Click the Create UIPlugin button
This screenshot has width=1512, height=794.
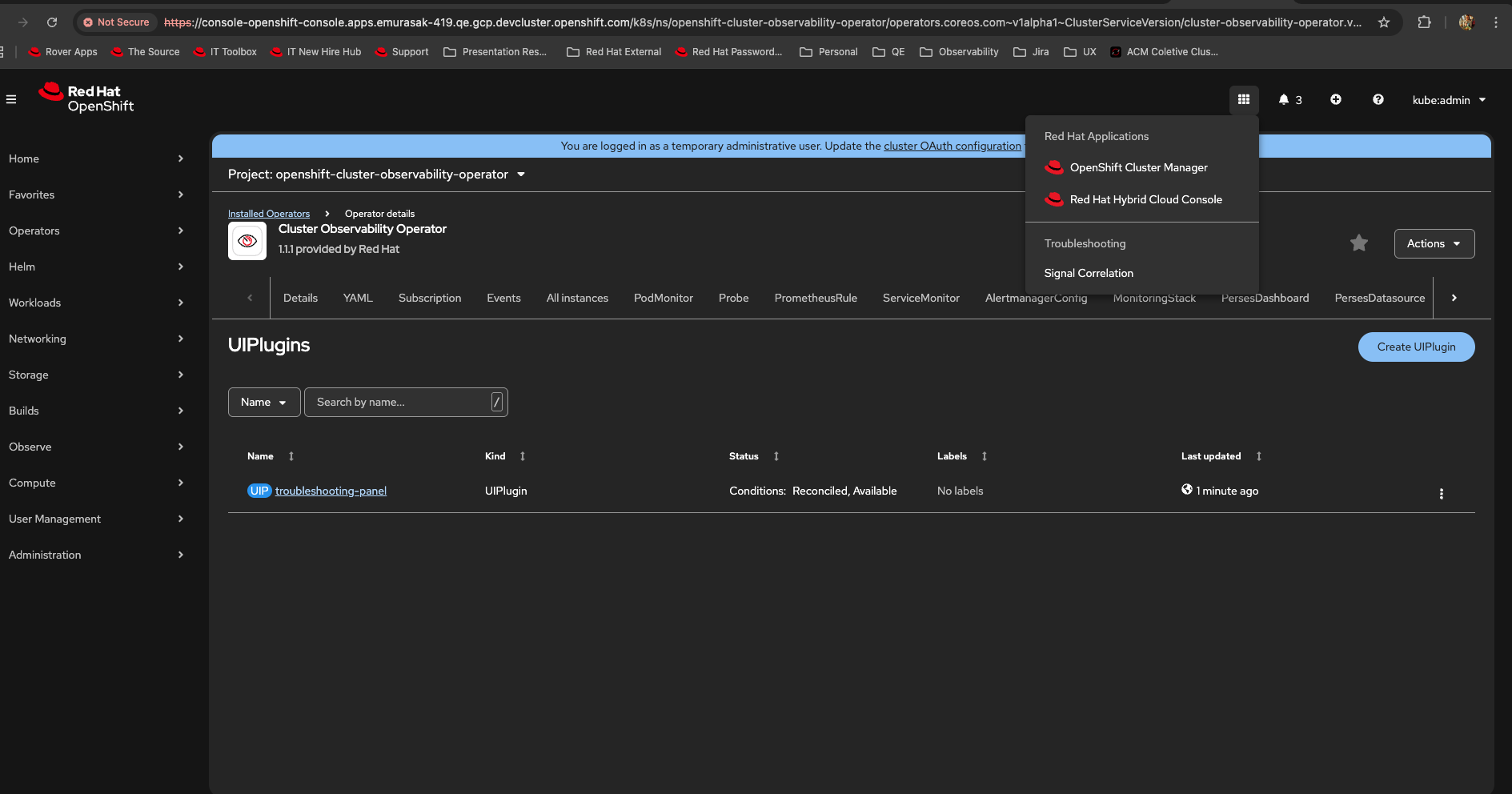click(x=1415, y=347)
